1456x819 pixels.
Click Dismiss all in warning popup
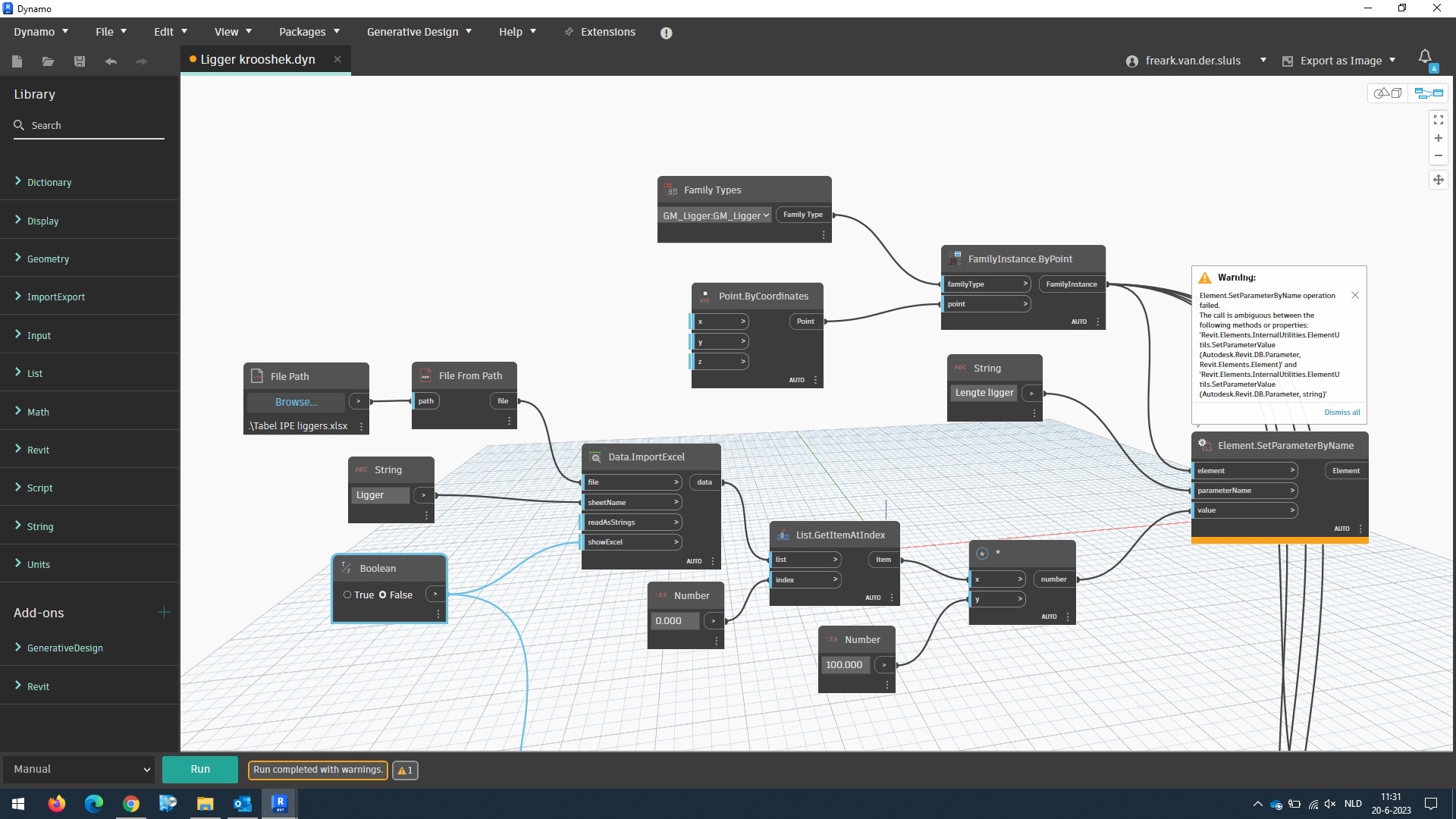(1341, 413)
